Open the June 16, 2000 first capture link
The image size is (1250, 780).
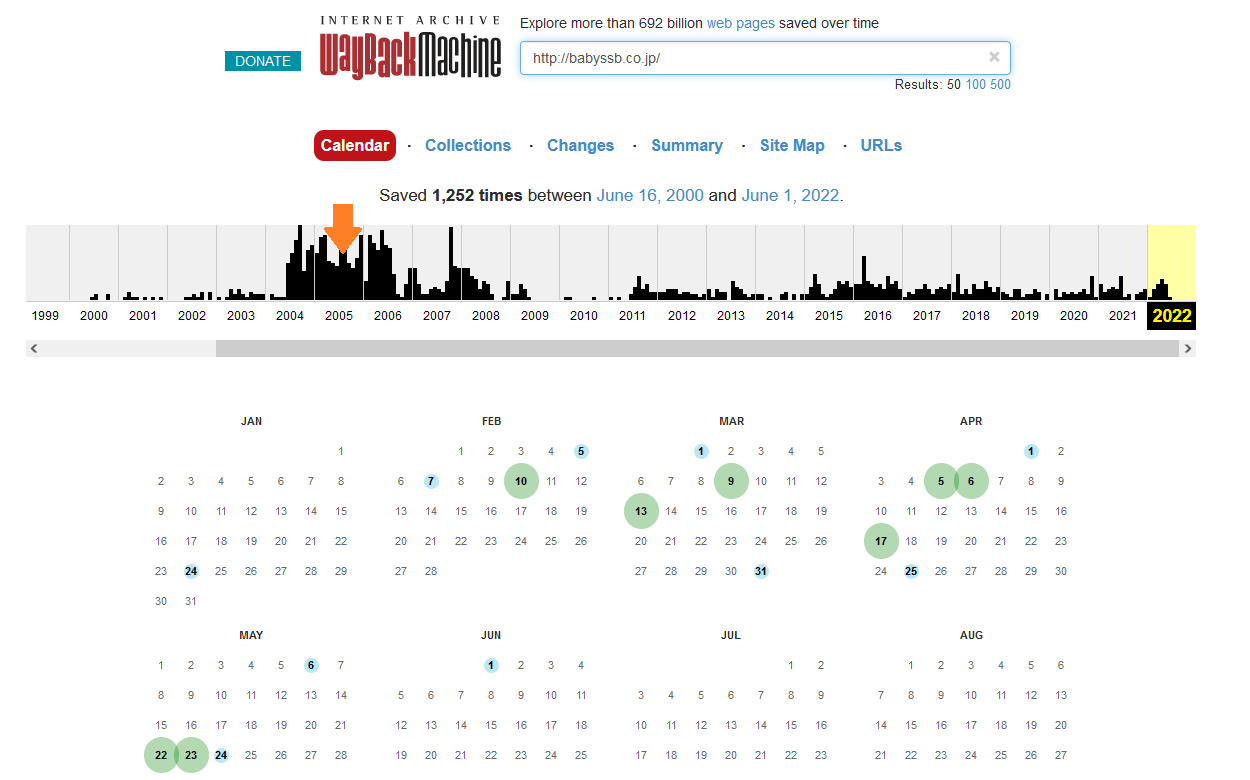coord(650,195)
